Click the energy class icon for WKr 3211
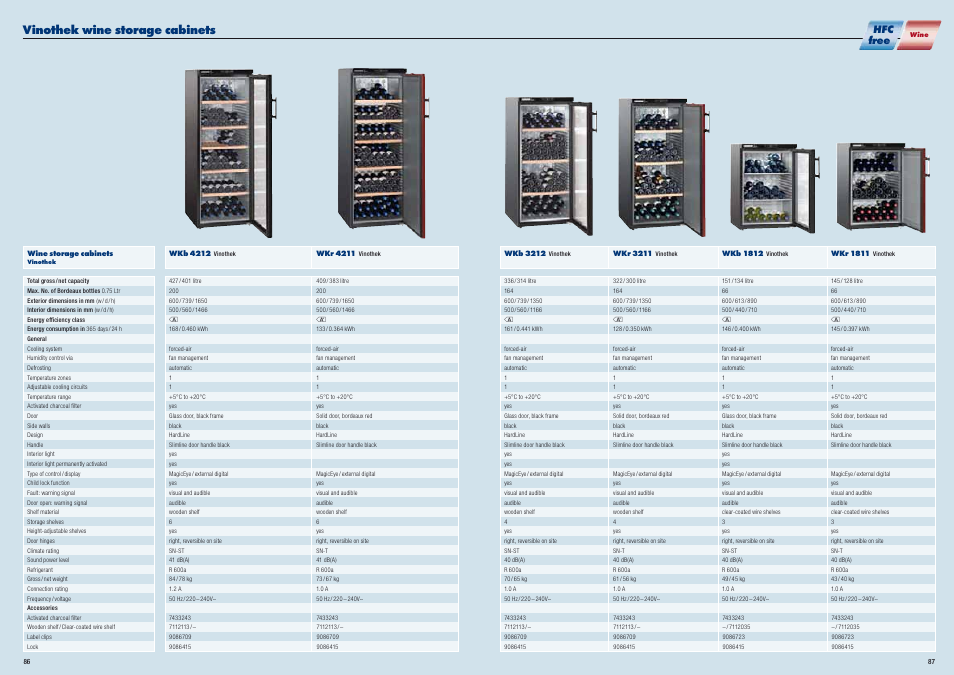Image resolution: width=954 pixels, height=675 pixels. tap(617, 319)
